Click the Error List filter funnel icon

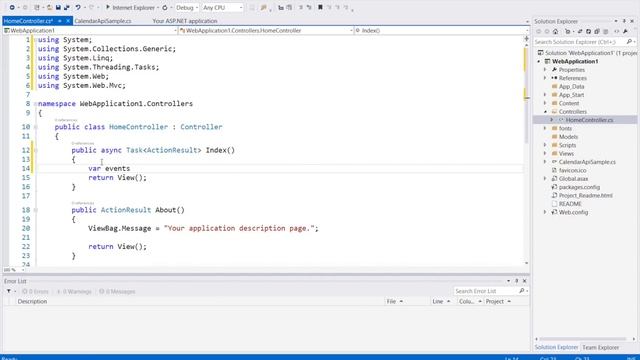click(9, 291)
